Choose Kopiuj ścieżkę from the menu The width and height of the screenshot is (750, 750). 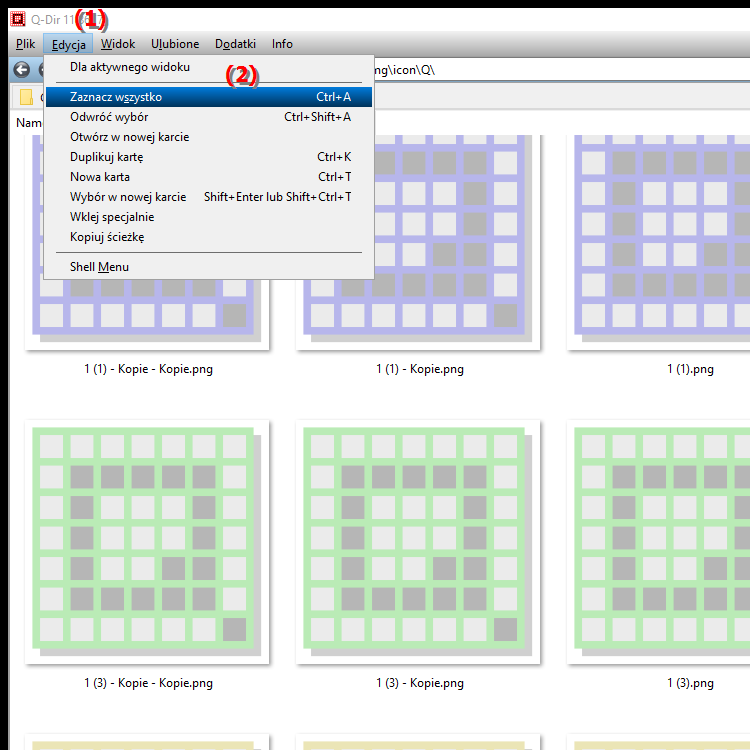[209, 237]
